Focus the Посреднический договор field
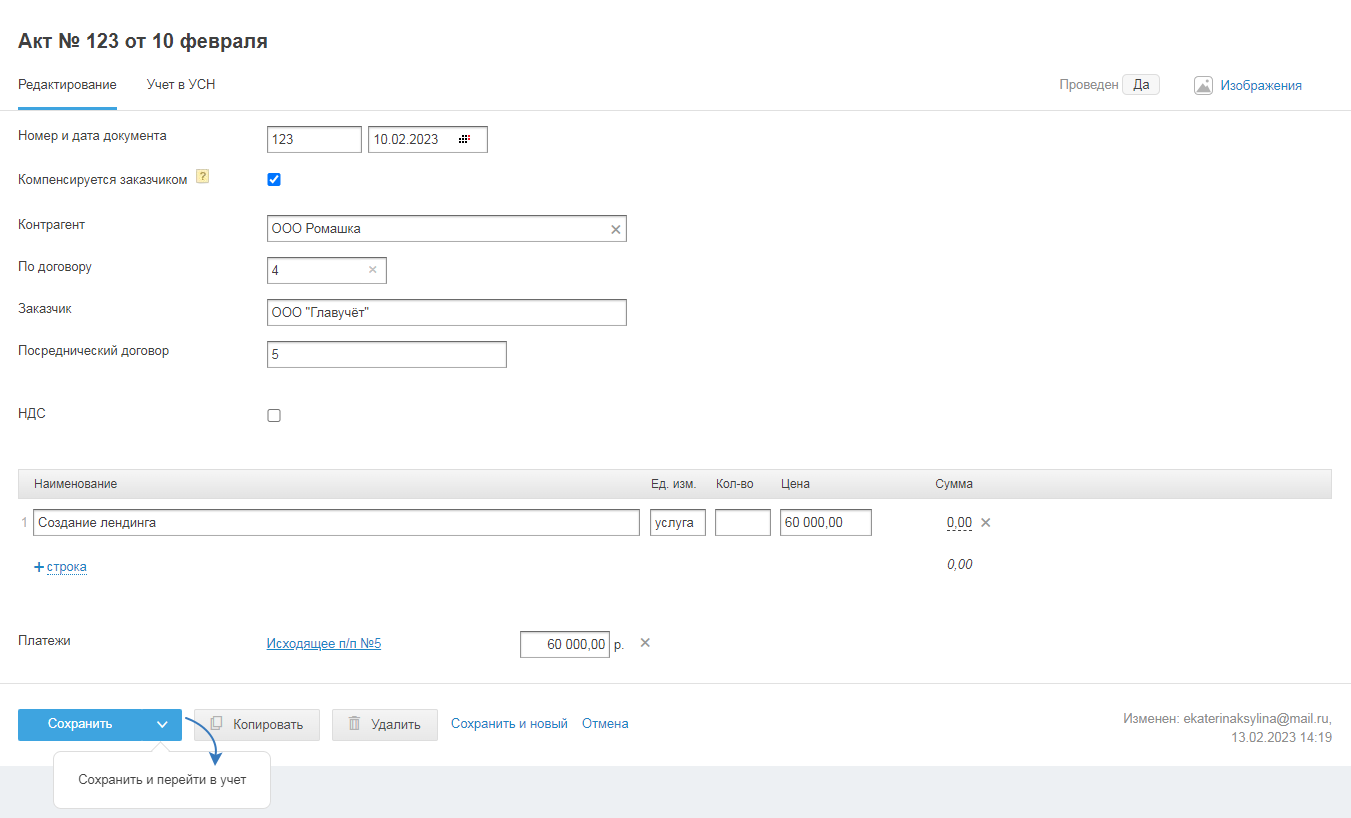 tap(387, 355)
